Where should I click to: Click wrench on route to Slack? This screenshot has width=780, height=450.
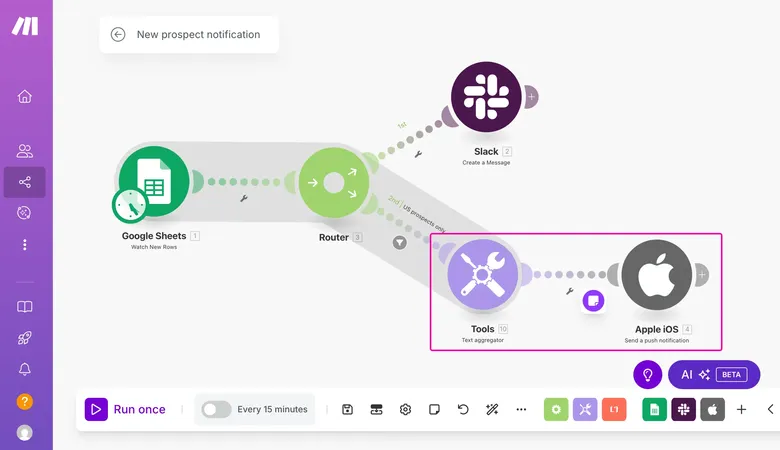pos(418,154)
